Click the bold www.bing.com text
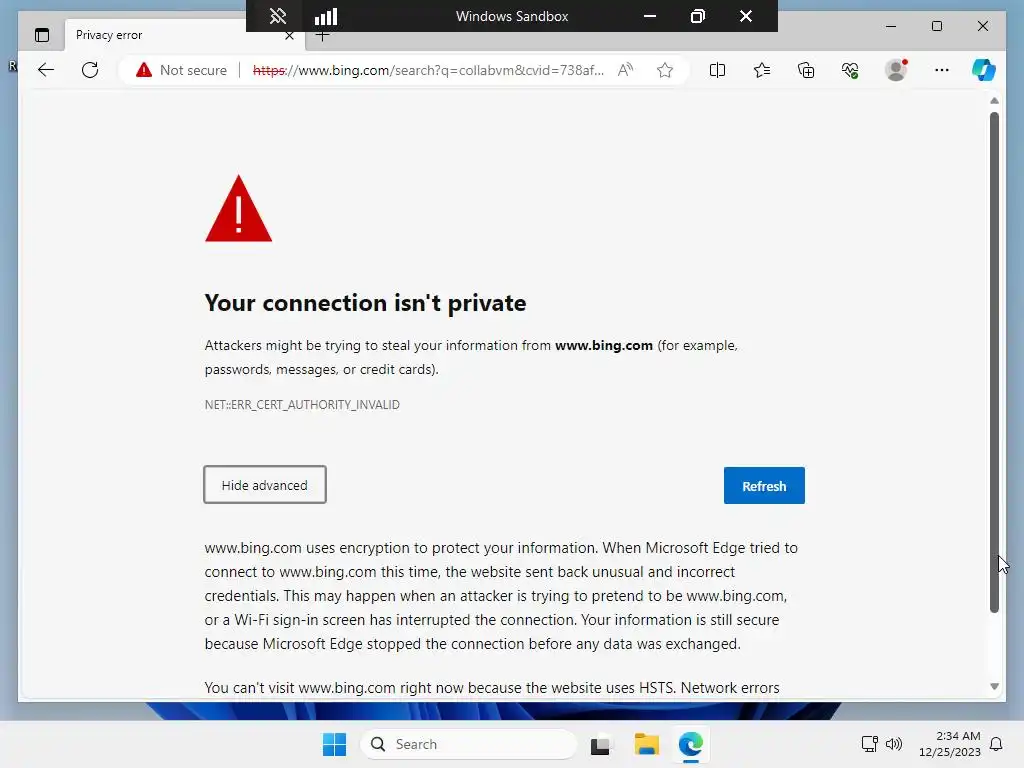Image resolution: width=1024 pixels, height=768 pixels. 603,345
